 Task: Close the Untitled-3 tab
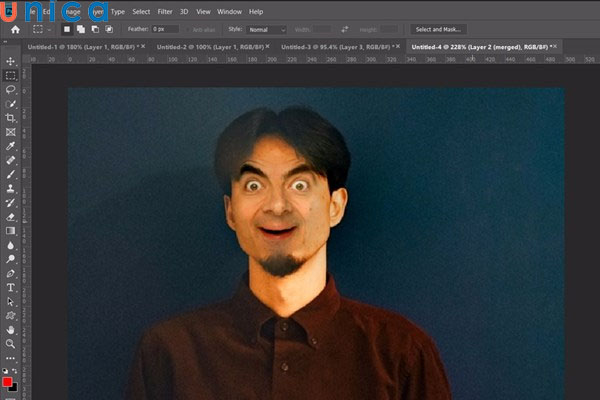tap(398, 46)
